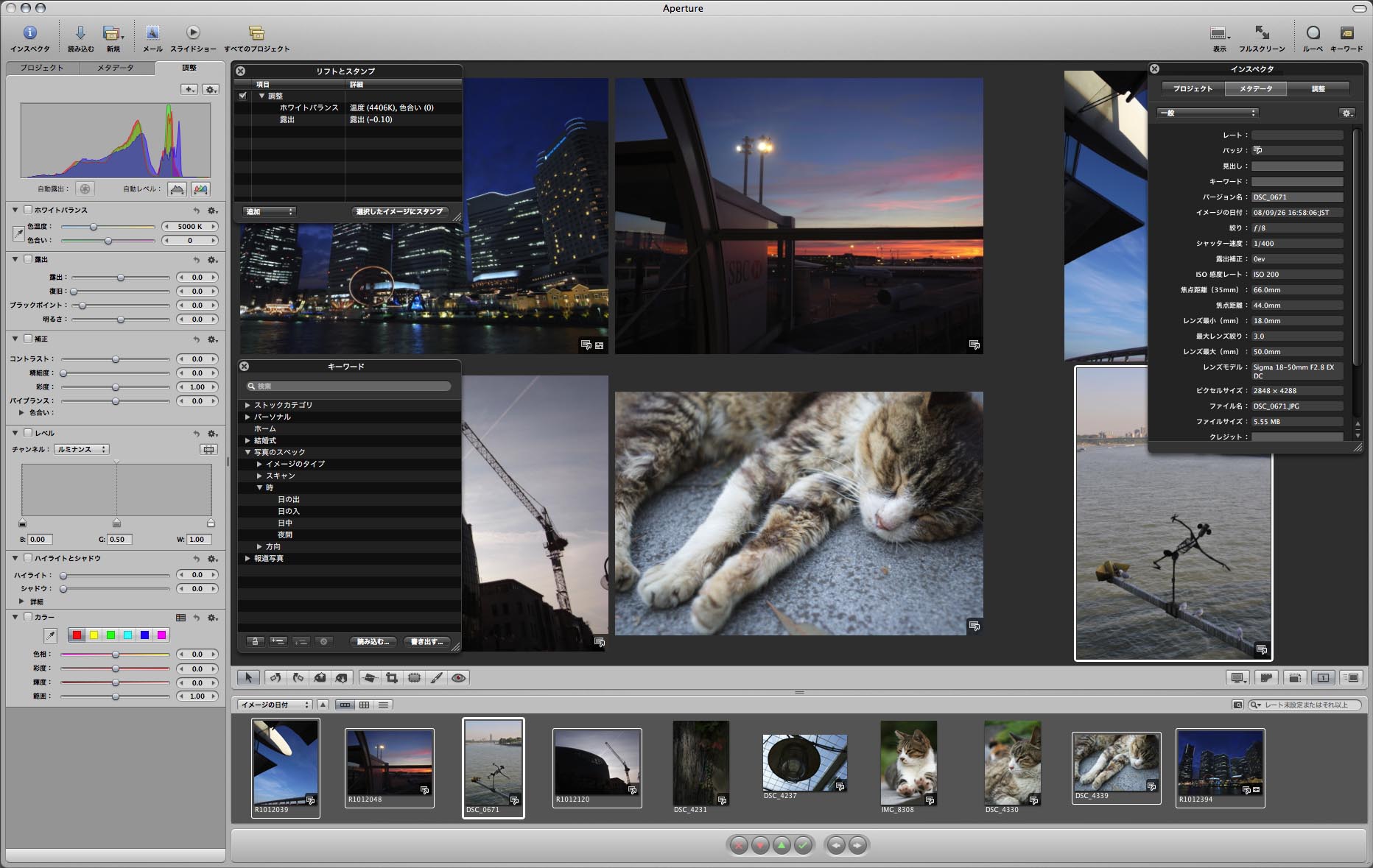Viewport: 1373px width, 868px height.
Task: Open the プロジェクト tab in the inspector window
Action: tap(1193, 88)
